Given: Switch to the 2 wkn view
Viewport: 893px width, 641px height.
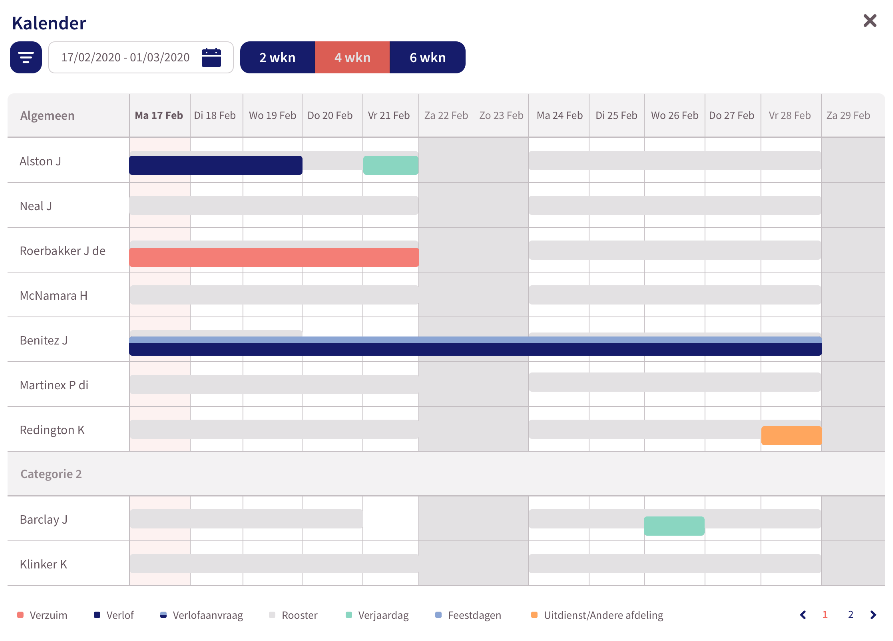Looking at the screenshot, I should point(277,57).
